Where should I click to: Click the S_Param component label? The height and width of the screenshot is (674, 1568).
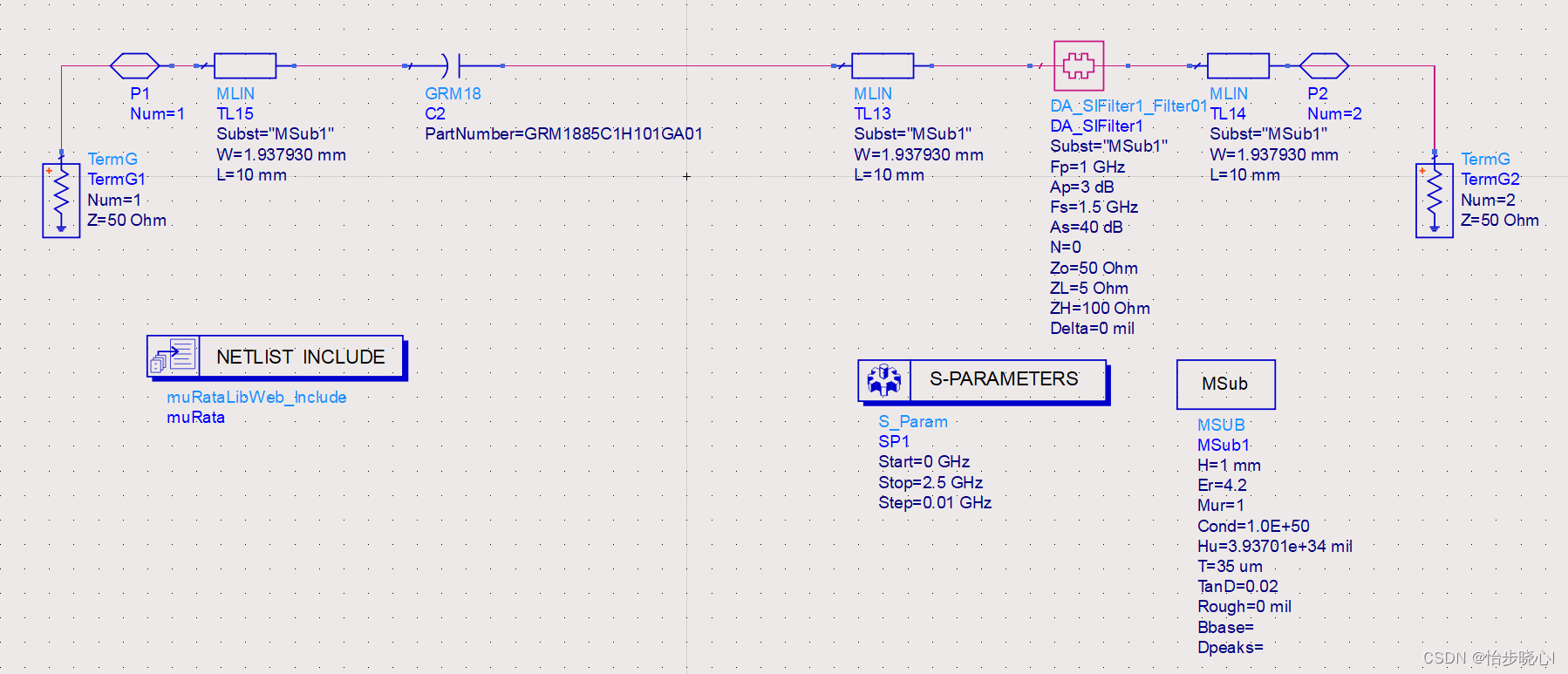point(912,421)
